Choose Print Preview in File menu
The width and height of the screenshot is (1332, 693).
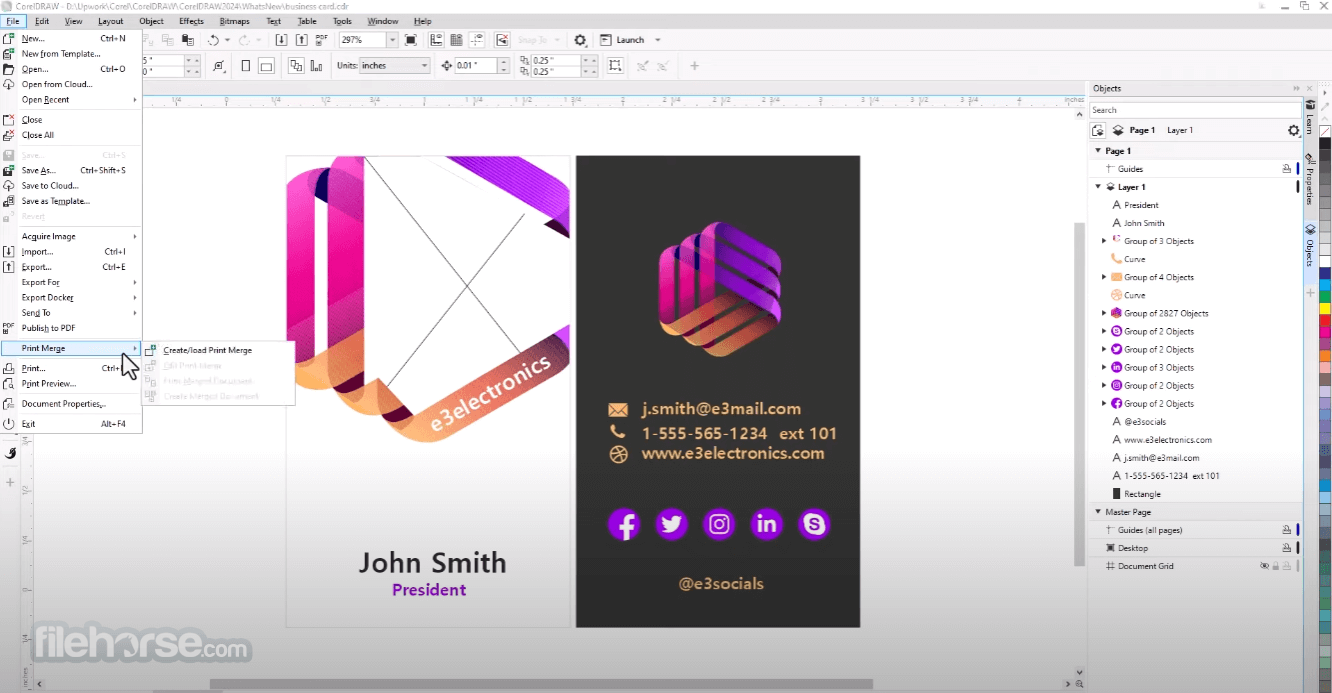tap(70, 384)
